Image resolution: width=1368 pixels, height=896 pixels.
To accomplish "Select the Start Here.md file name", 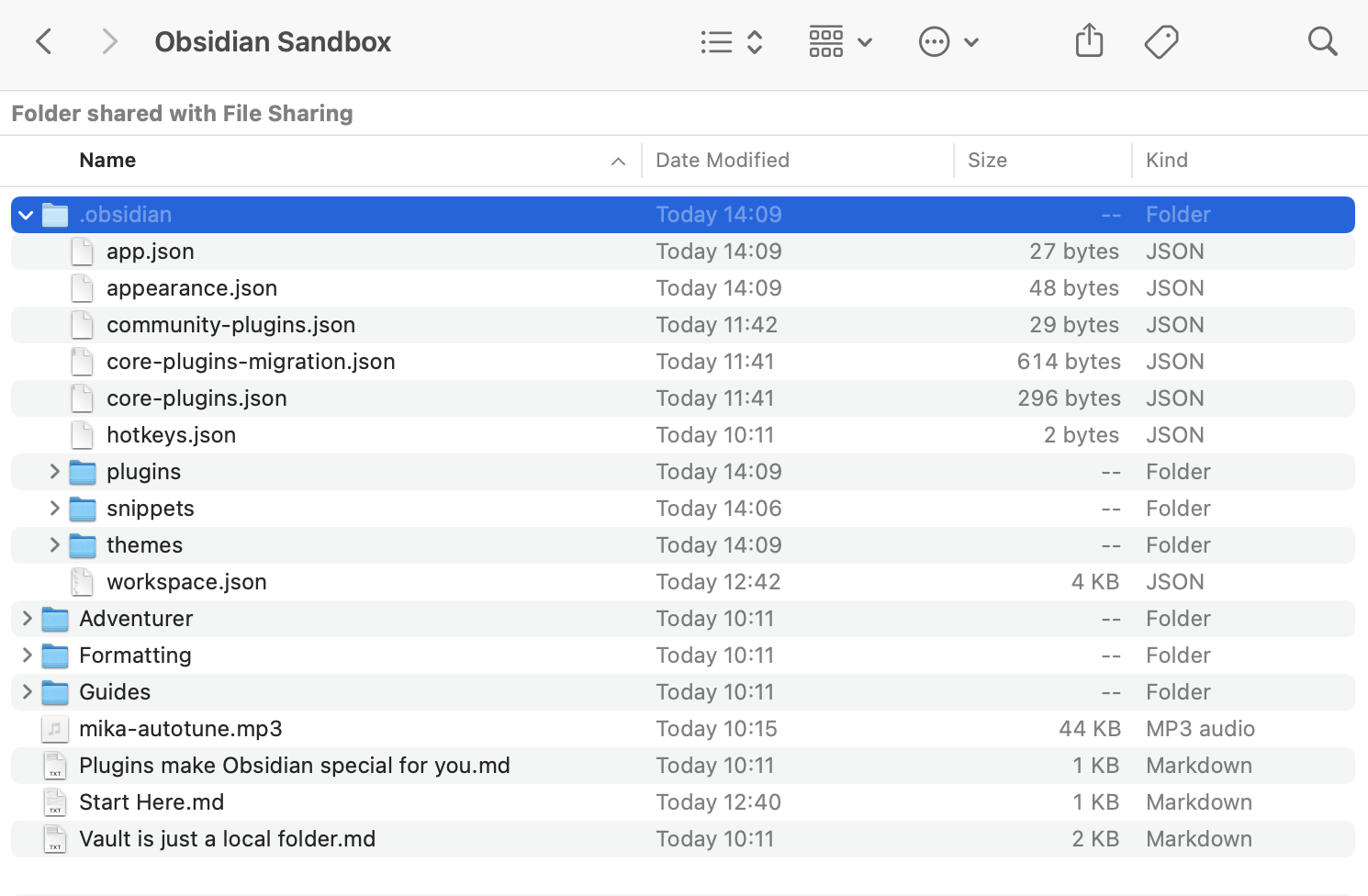I will pos(151,802).
